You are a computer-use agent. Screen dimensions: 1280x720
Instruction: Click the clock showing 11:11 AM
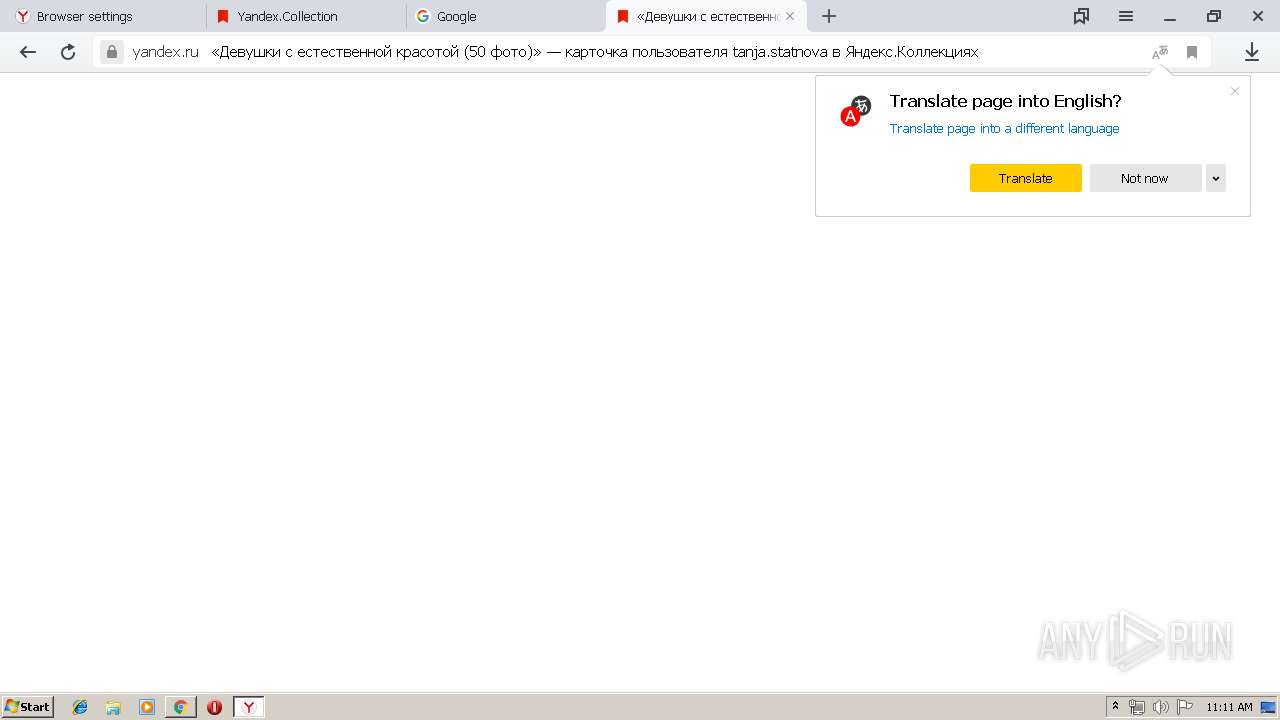[x=1229, y=707]
